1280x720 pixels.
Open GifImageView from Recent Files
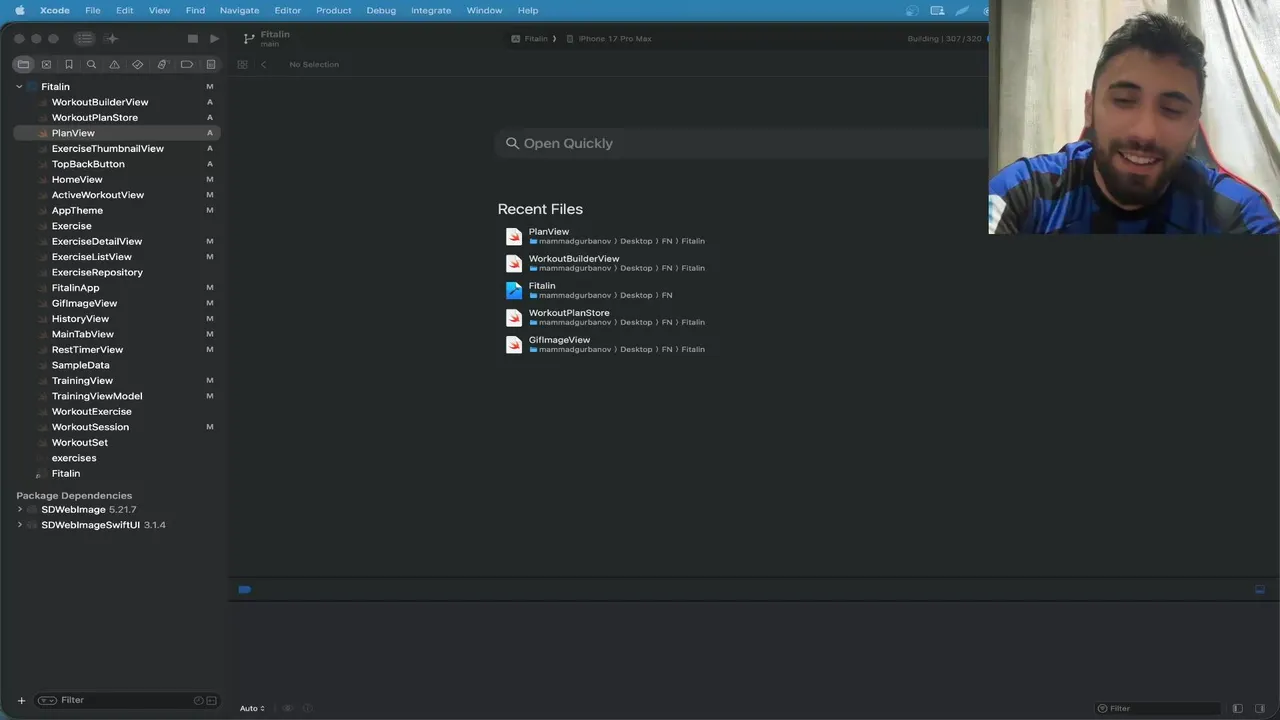click(x=606, y=344)
